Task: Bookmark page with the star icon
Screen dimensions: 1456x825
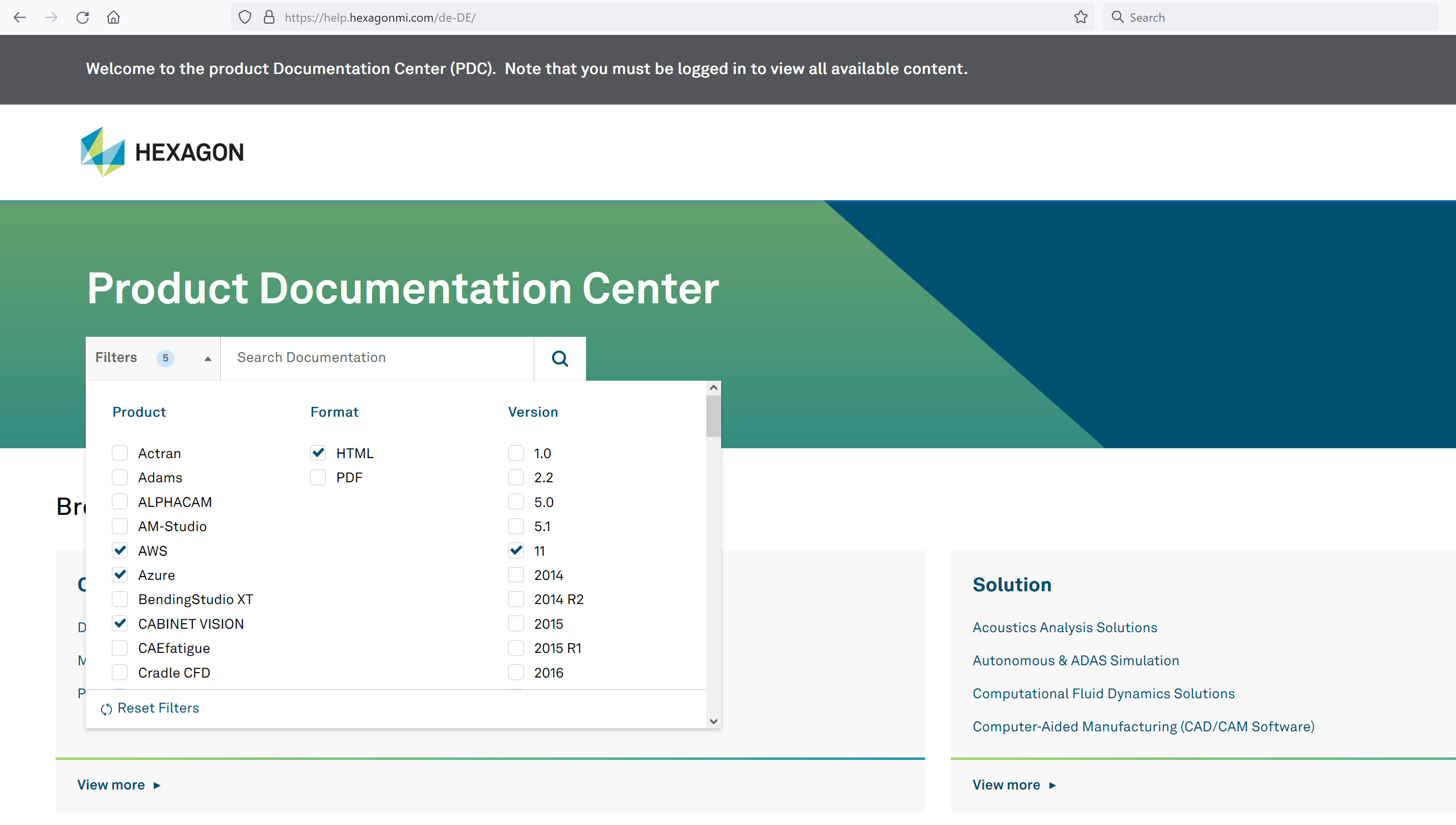Action: (1080, 17)
